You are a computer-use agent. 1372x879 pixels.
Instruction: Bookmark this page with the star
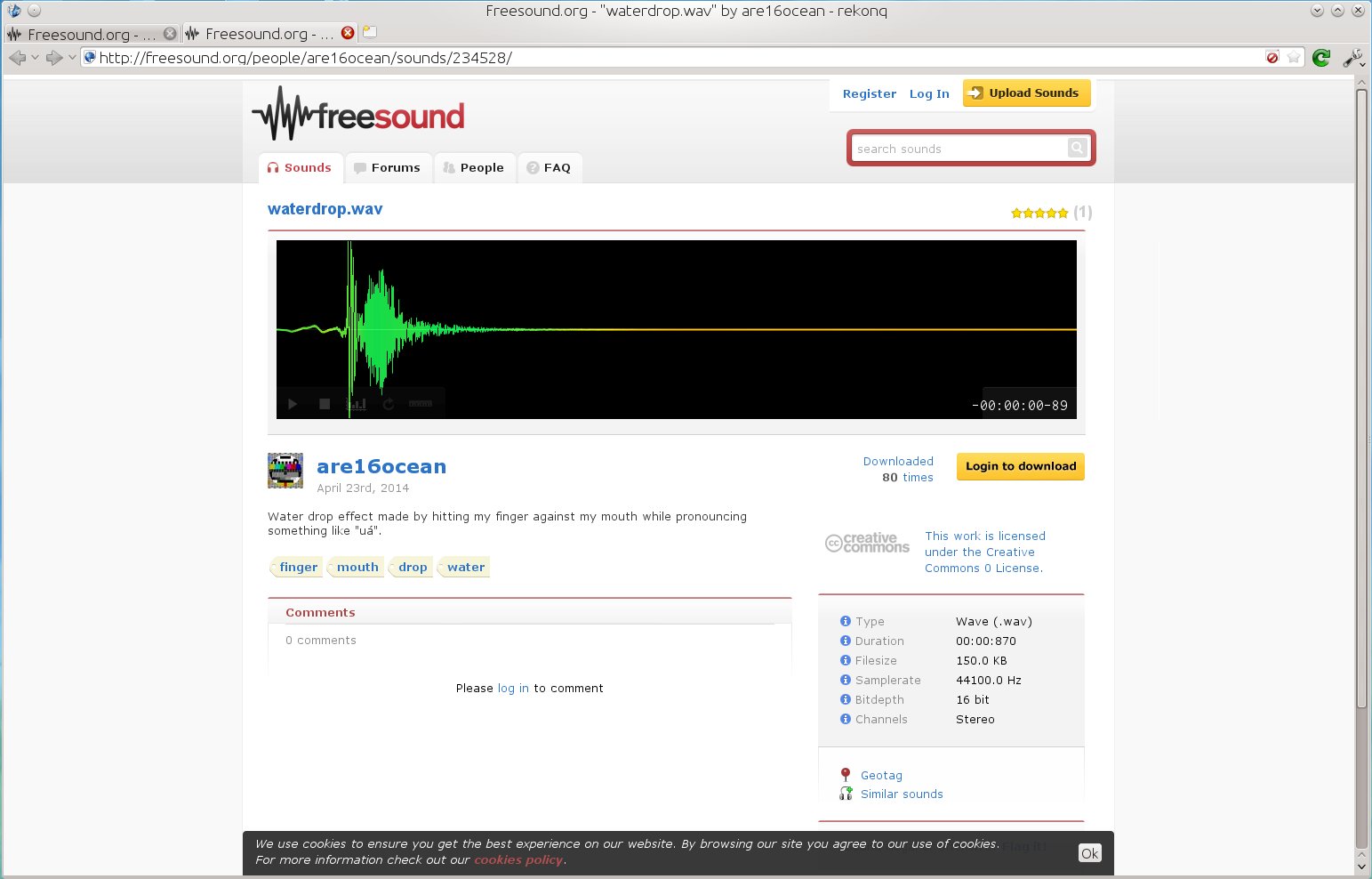[1294, 58]
